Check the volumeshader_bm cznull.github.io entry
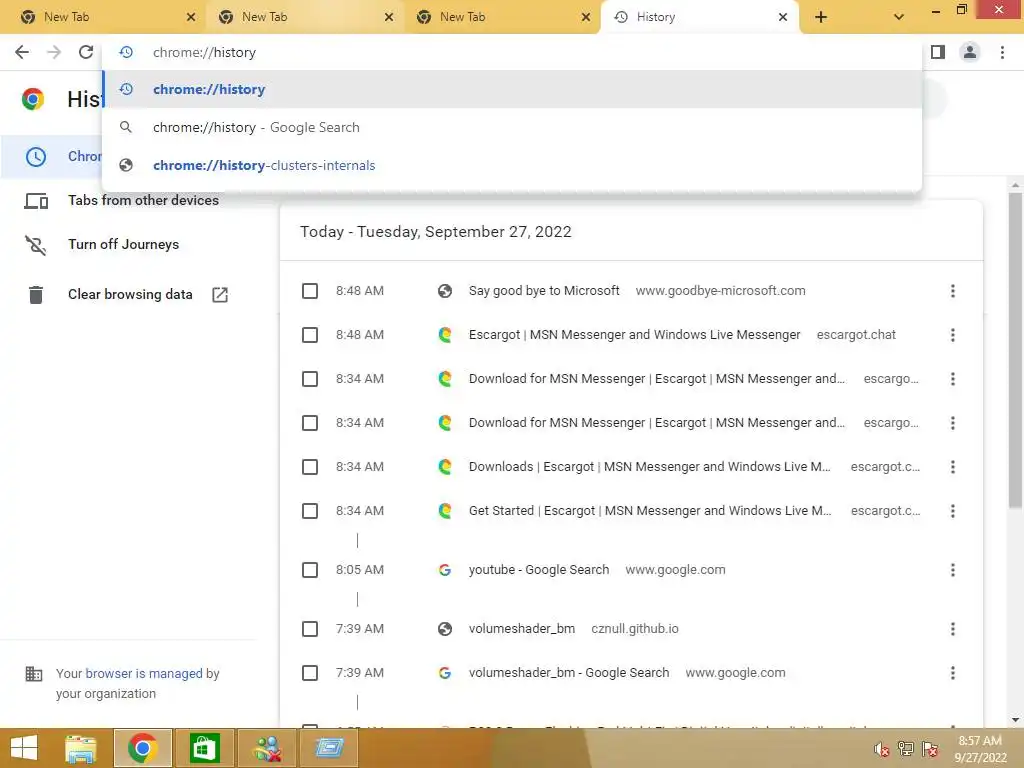1024x768 pixels. [310, 629]
